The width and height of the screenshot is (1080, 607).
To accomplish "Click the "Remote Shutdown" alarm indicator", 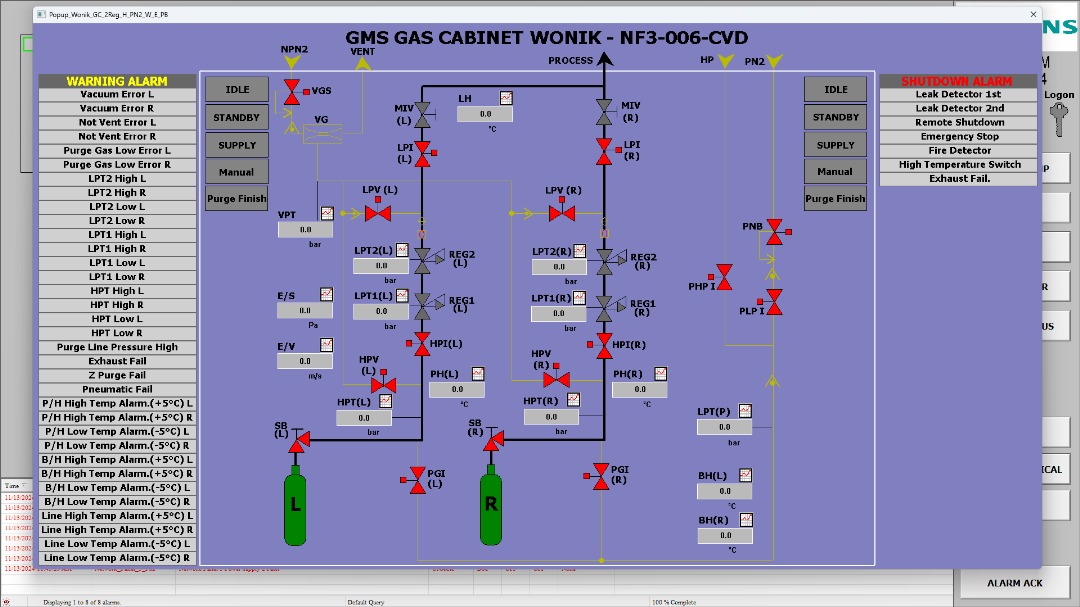I will (x=959, y=123).
